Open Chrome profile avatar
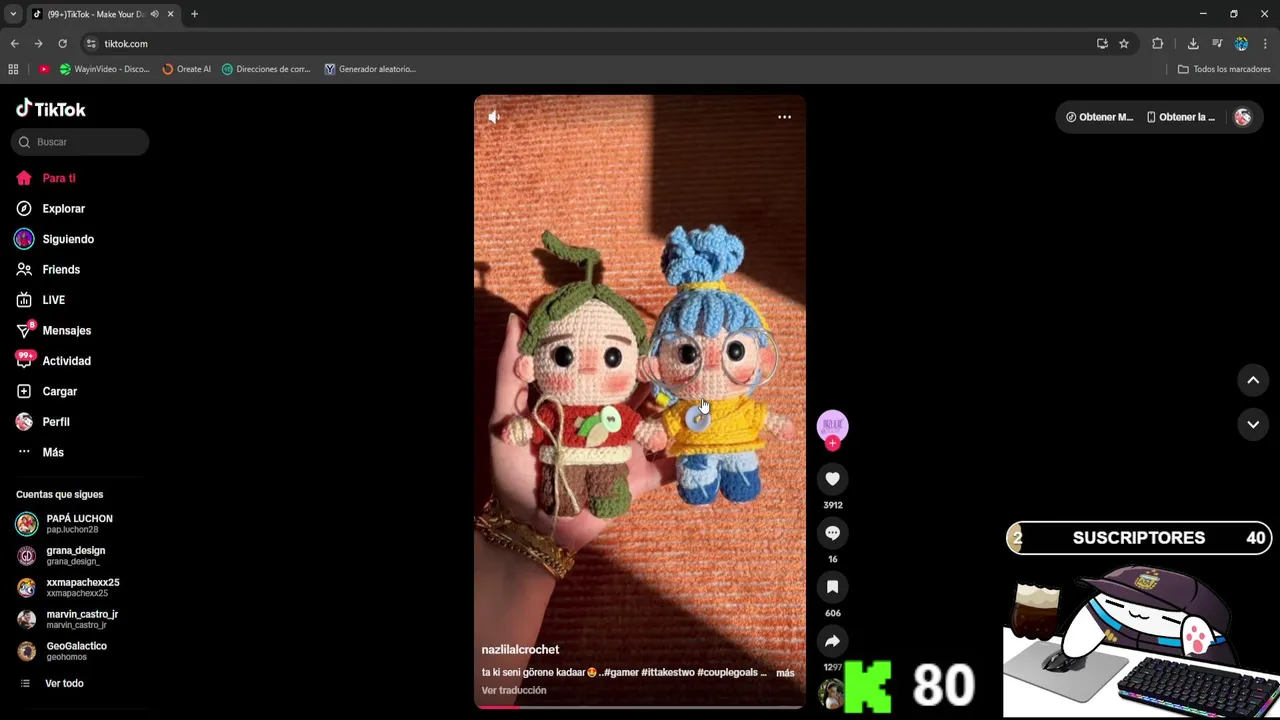 pyautogui.click(x=1241, y=44)
